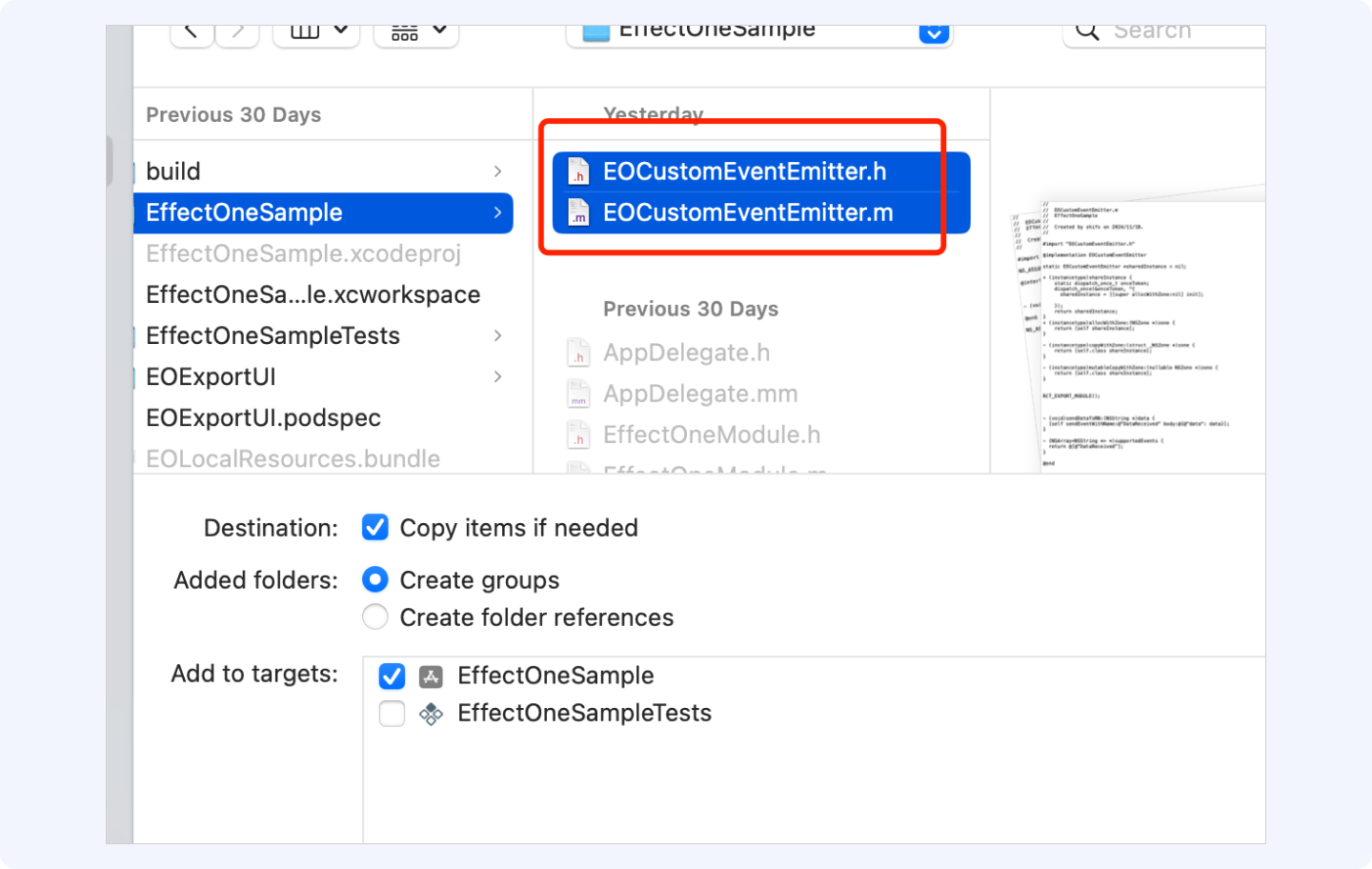Select the EffectOneModule.h file
The width and height of the screenshot is (1372, 869).
pyautogui.click(x=712, y=434)
